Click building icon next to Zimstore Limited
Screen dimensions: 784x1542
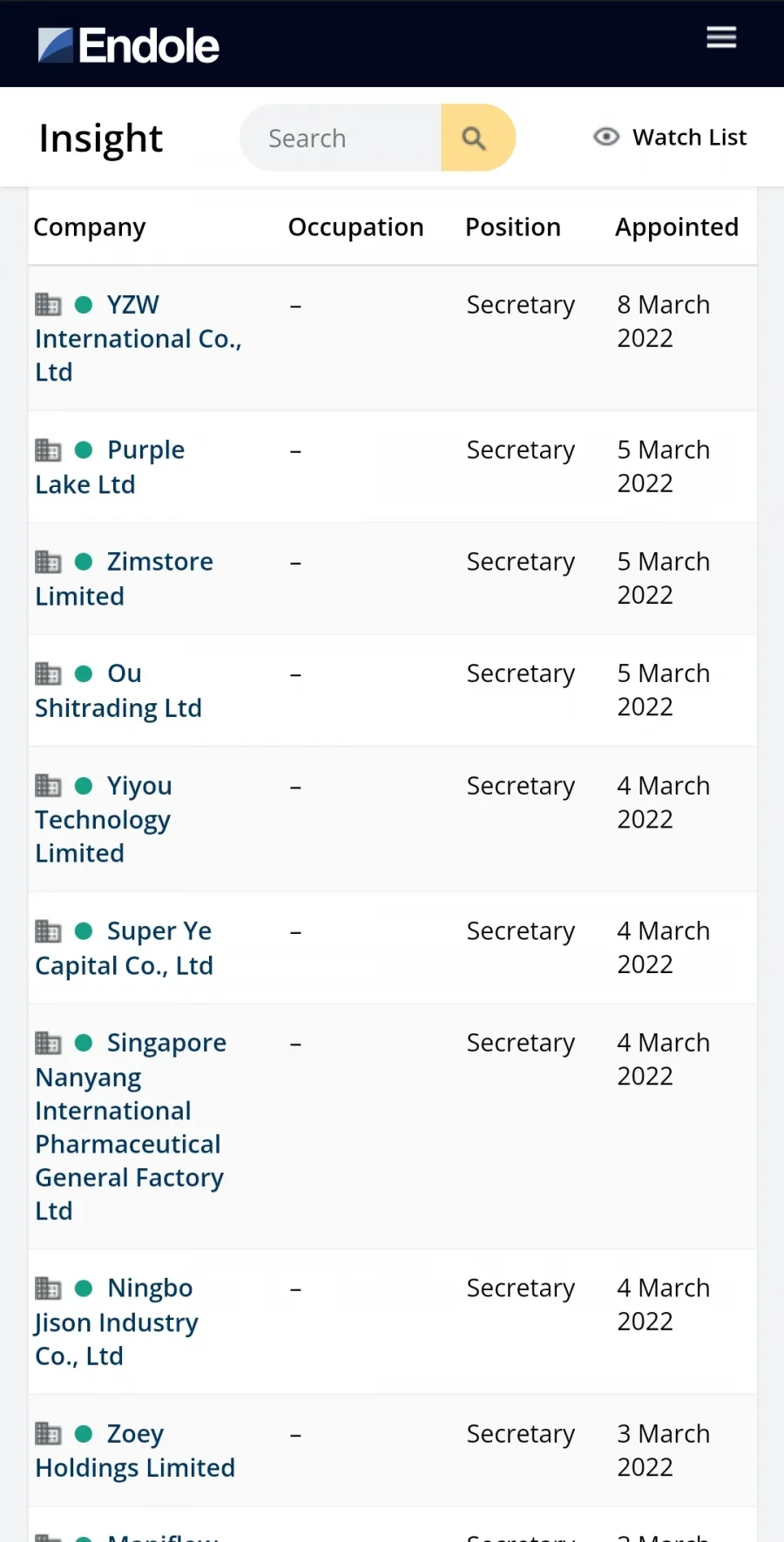[48, 561]
